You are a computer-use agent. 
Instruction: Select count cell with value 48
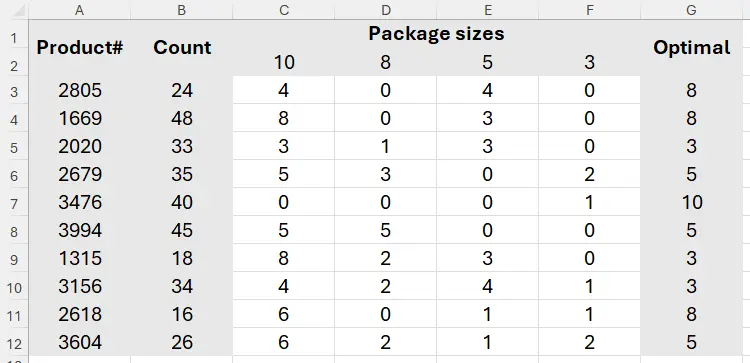tap(182, 118)
